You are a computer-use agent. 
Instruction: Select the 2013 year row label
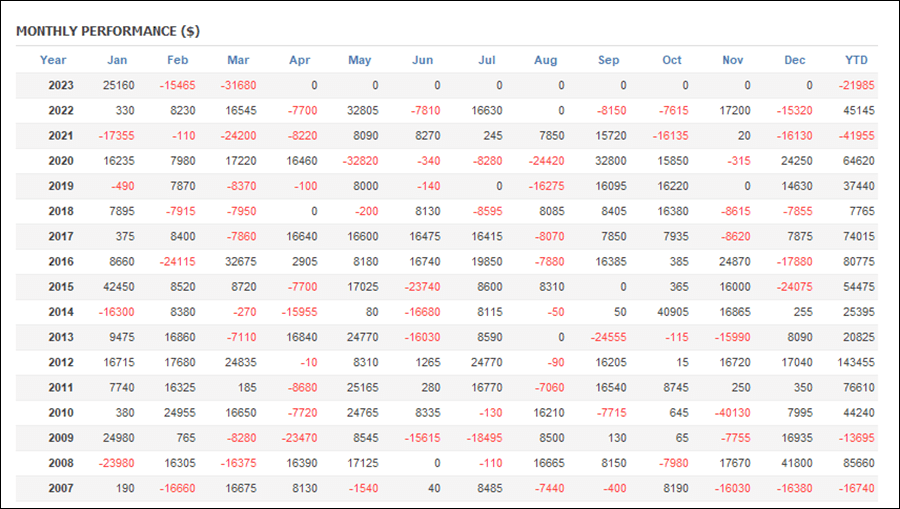coord(61,337)
